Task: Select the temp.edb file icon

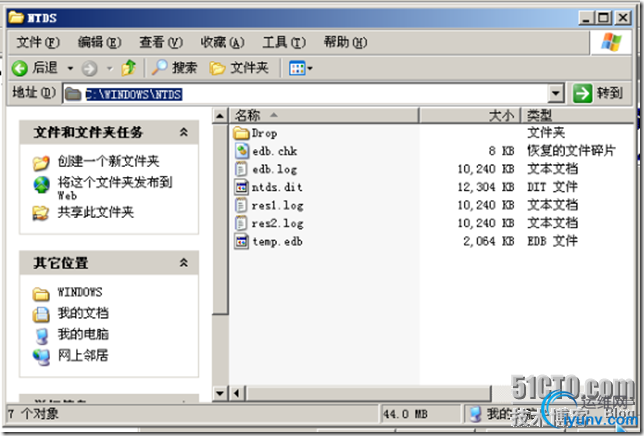Action: pos(242,241)
